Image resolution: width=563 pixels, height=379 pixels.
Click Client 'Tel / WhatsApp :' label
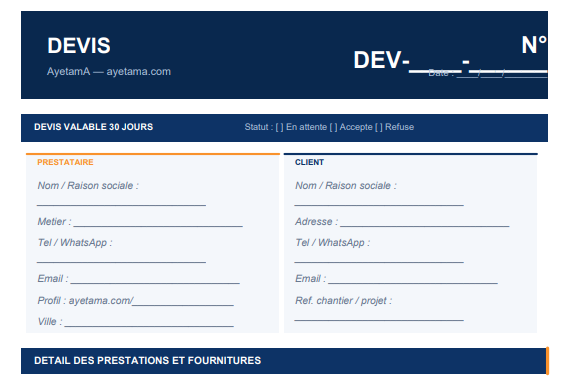[332, 243]
